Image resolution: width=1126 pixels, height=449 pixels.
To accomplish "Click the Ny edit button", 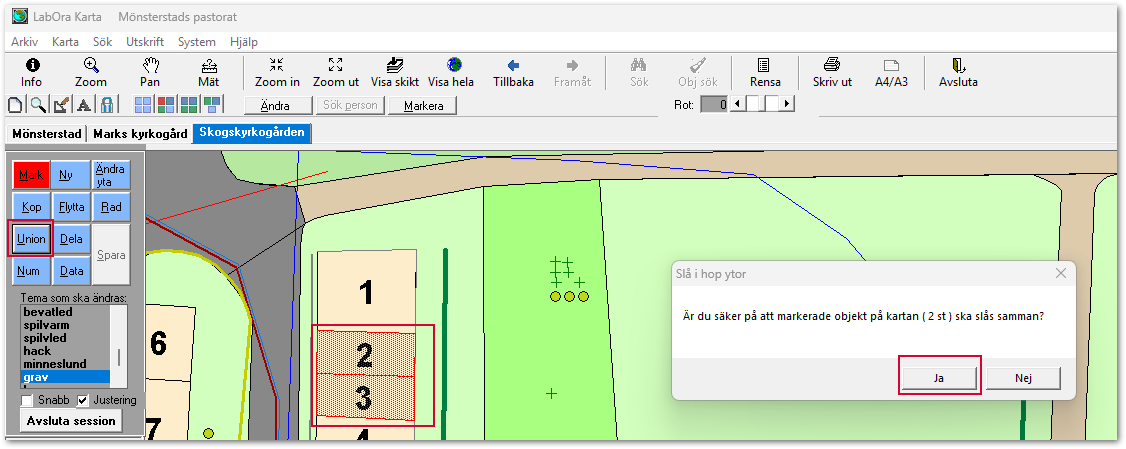I will point(71,175).
